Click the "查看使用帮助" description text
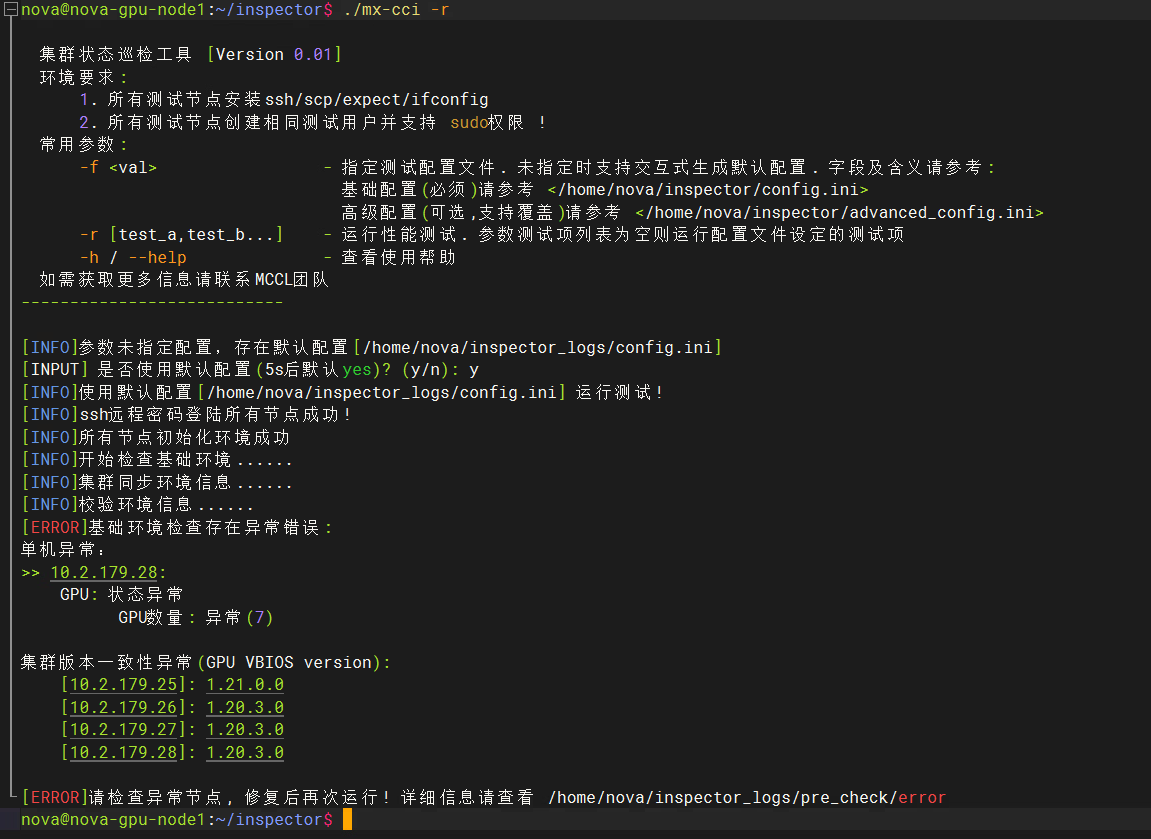1151x839 pixels. (399, 258)
